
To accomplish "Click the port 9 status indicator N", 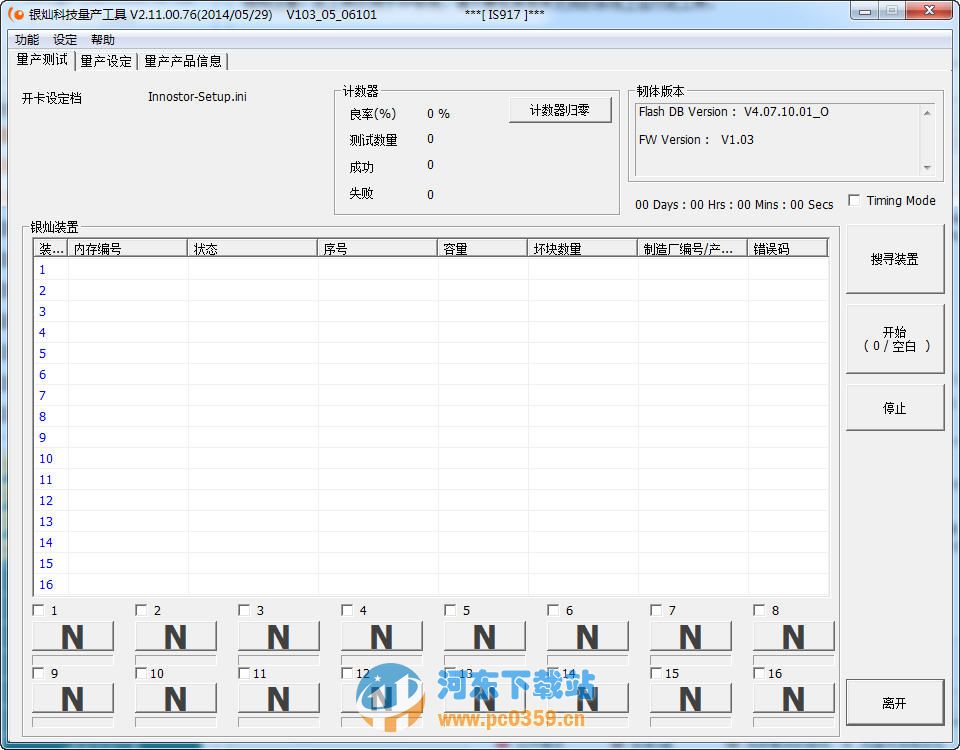I will coord(73,700).
